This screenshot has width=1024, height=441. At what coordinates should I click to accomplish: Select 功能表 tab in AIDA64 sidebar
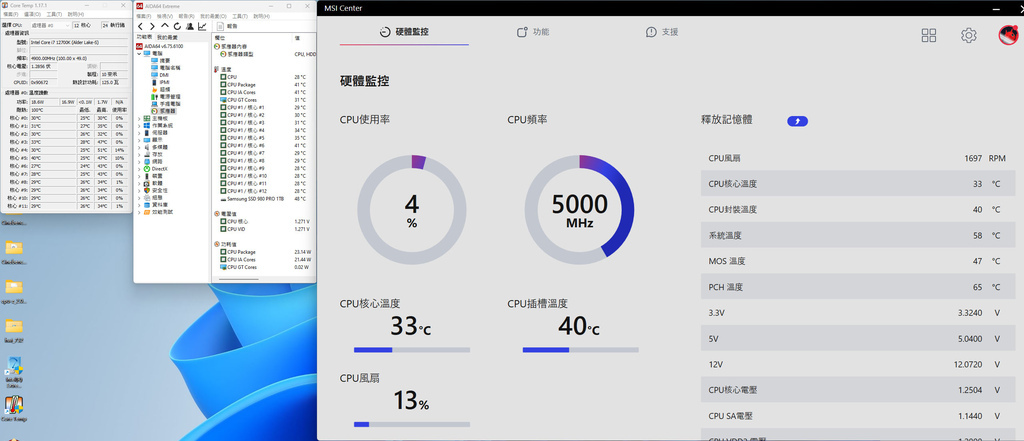144,37
